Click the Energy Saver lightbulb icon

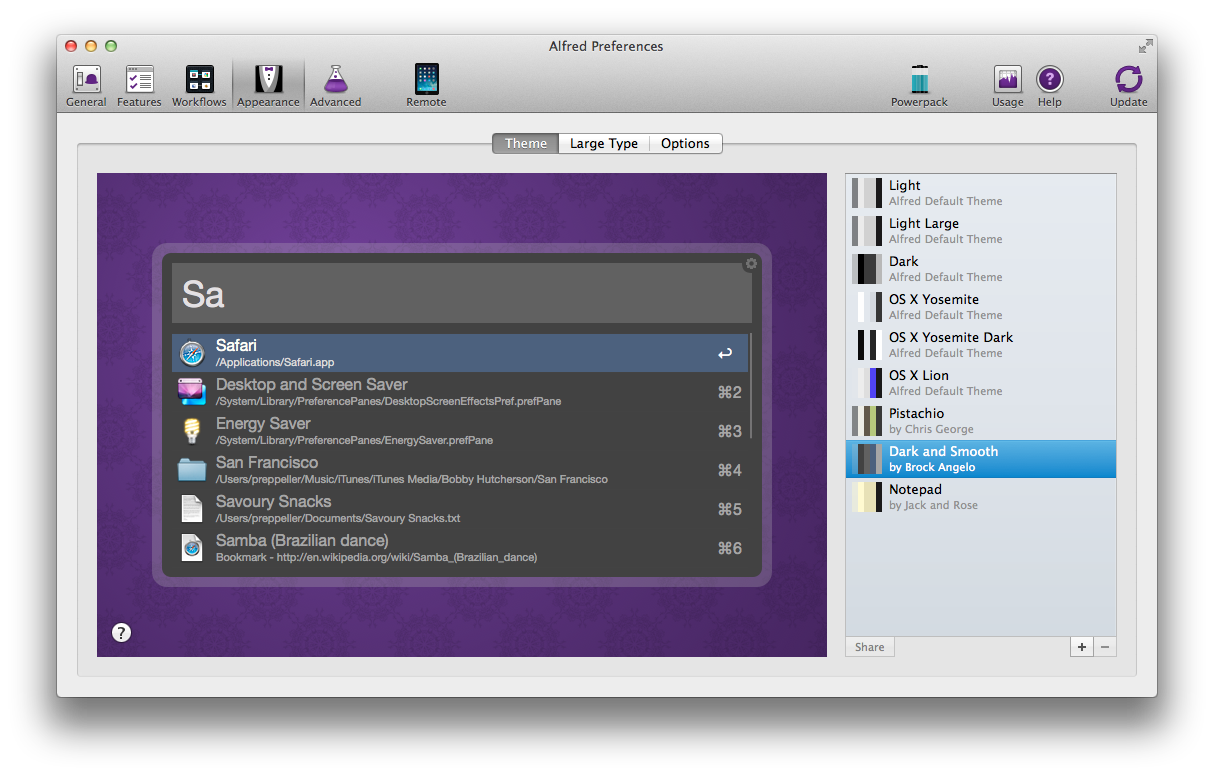coord(191,431)
